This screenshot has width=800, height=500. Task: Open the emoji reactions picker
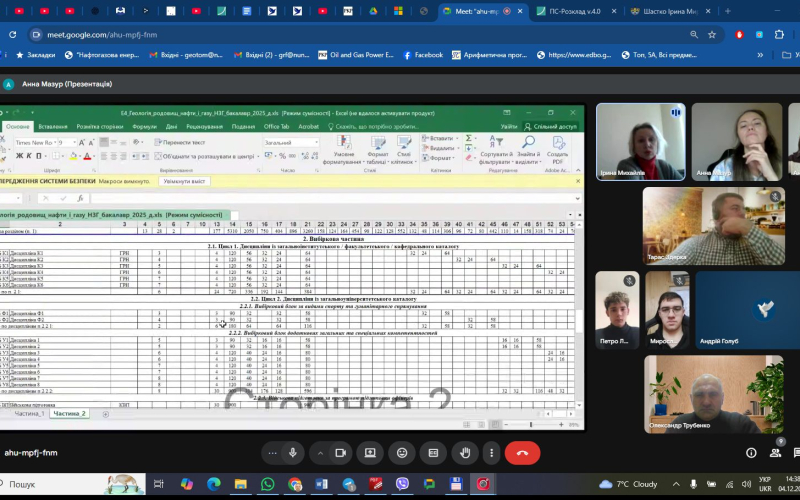coord(402,453)
